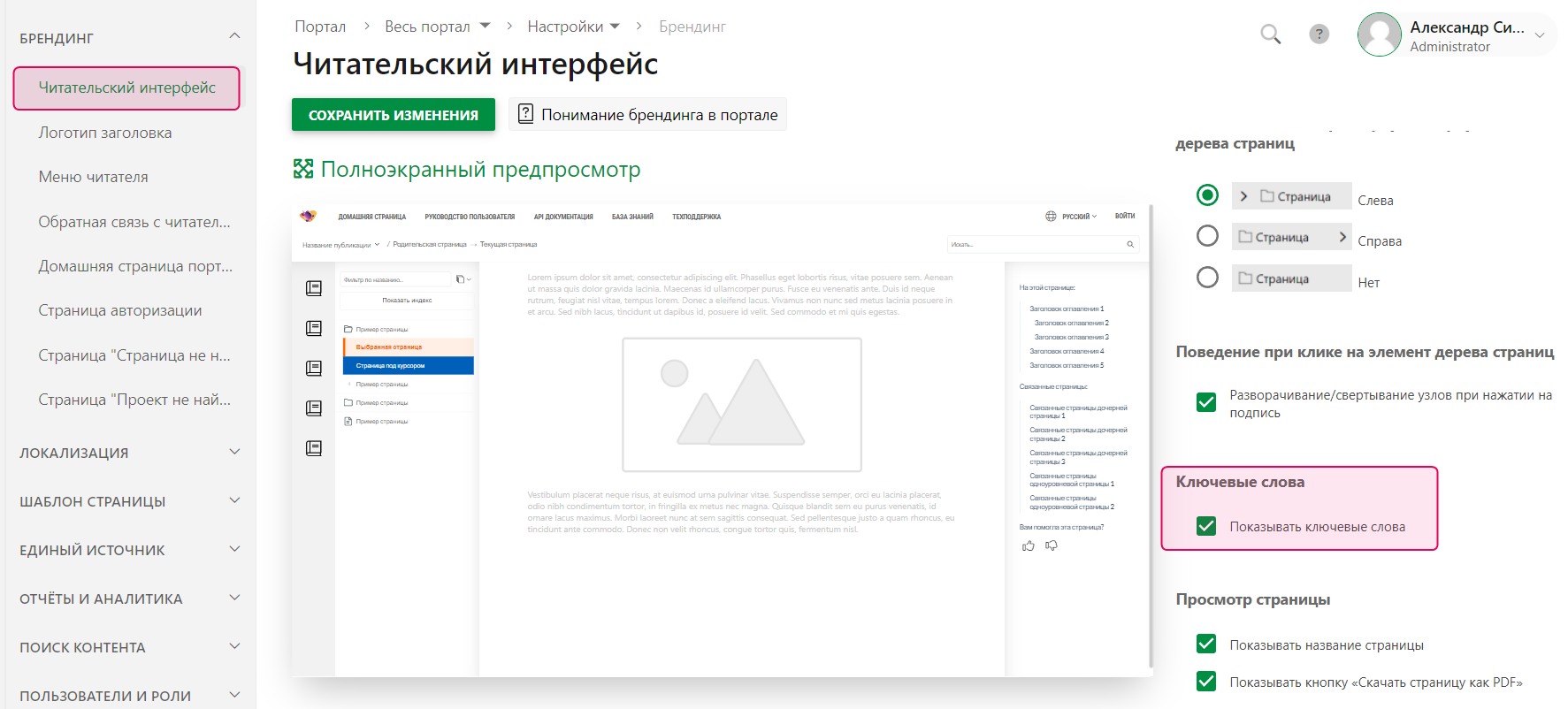Open the search magnifier in the header
This screenshot has height=709, width=1568.
point(1270,34)
